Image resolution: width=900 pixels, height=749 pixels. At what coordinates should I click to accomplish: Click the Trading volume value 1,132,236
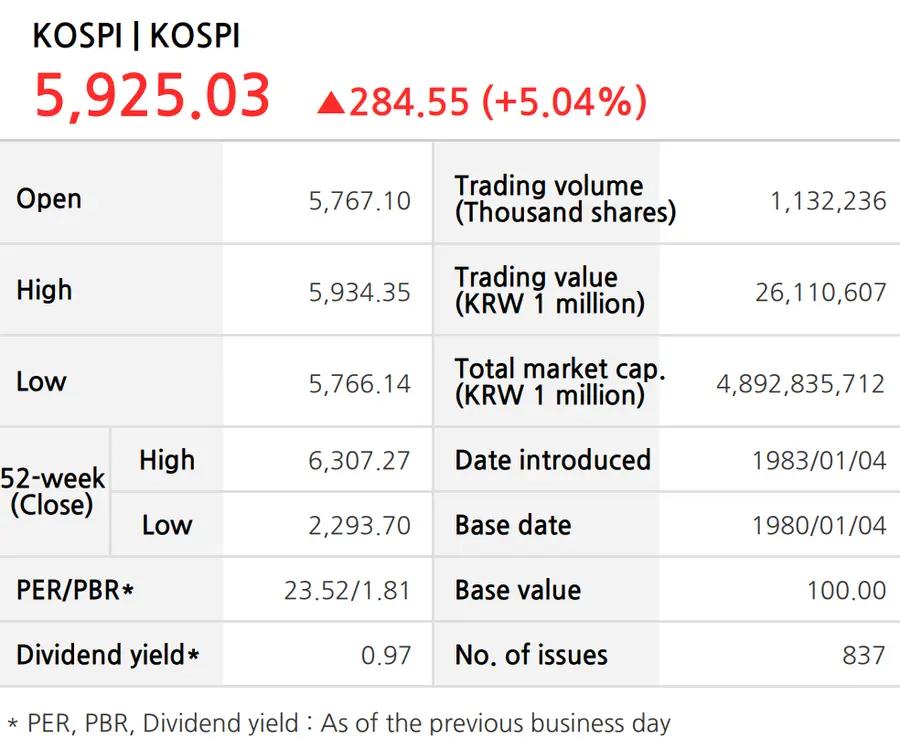(x=828, y=201)
